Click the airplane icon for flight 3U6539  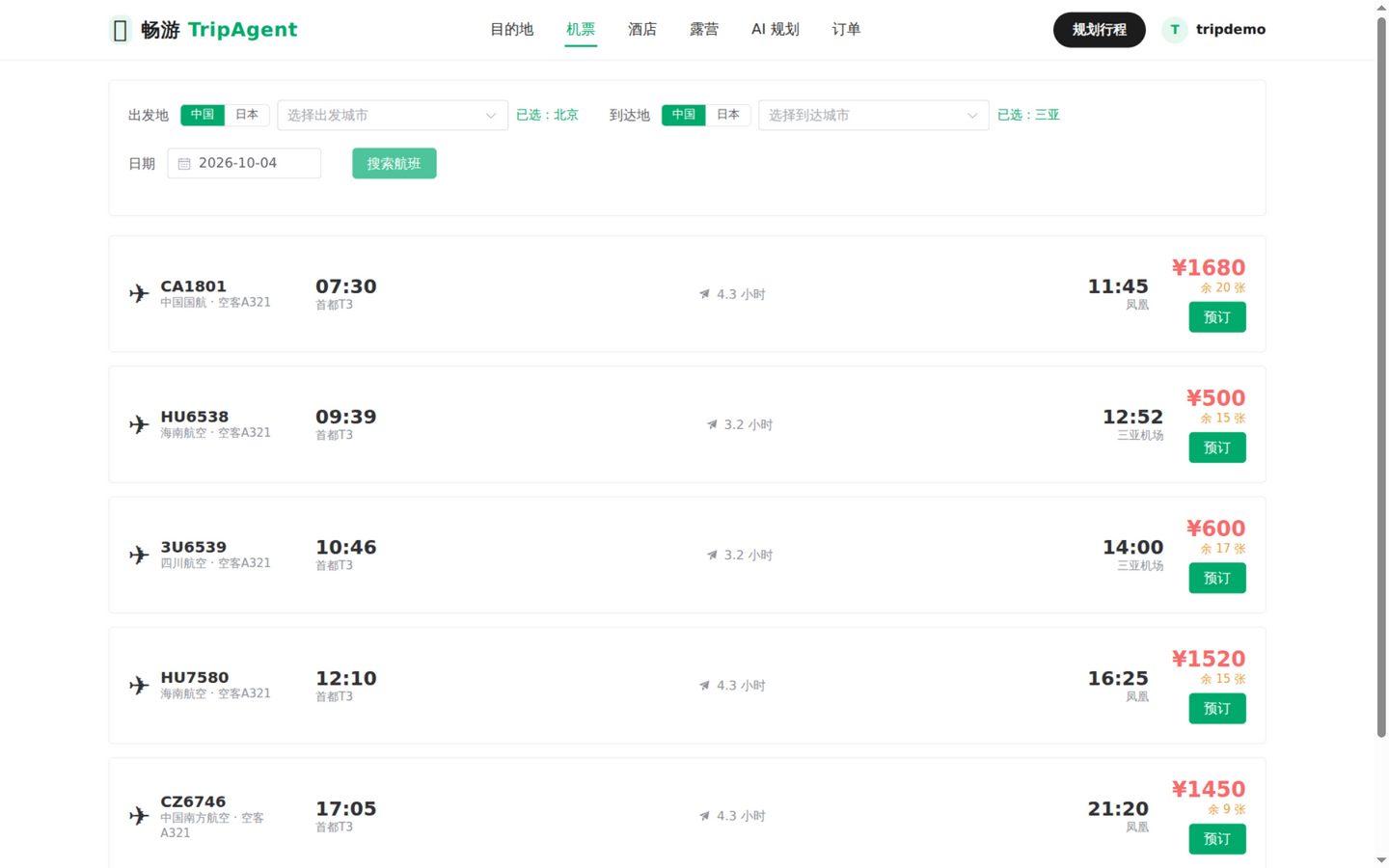pyautogui.click(x=139, y=555)
